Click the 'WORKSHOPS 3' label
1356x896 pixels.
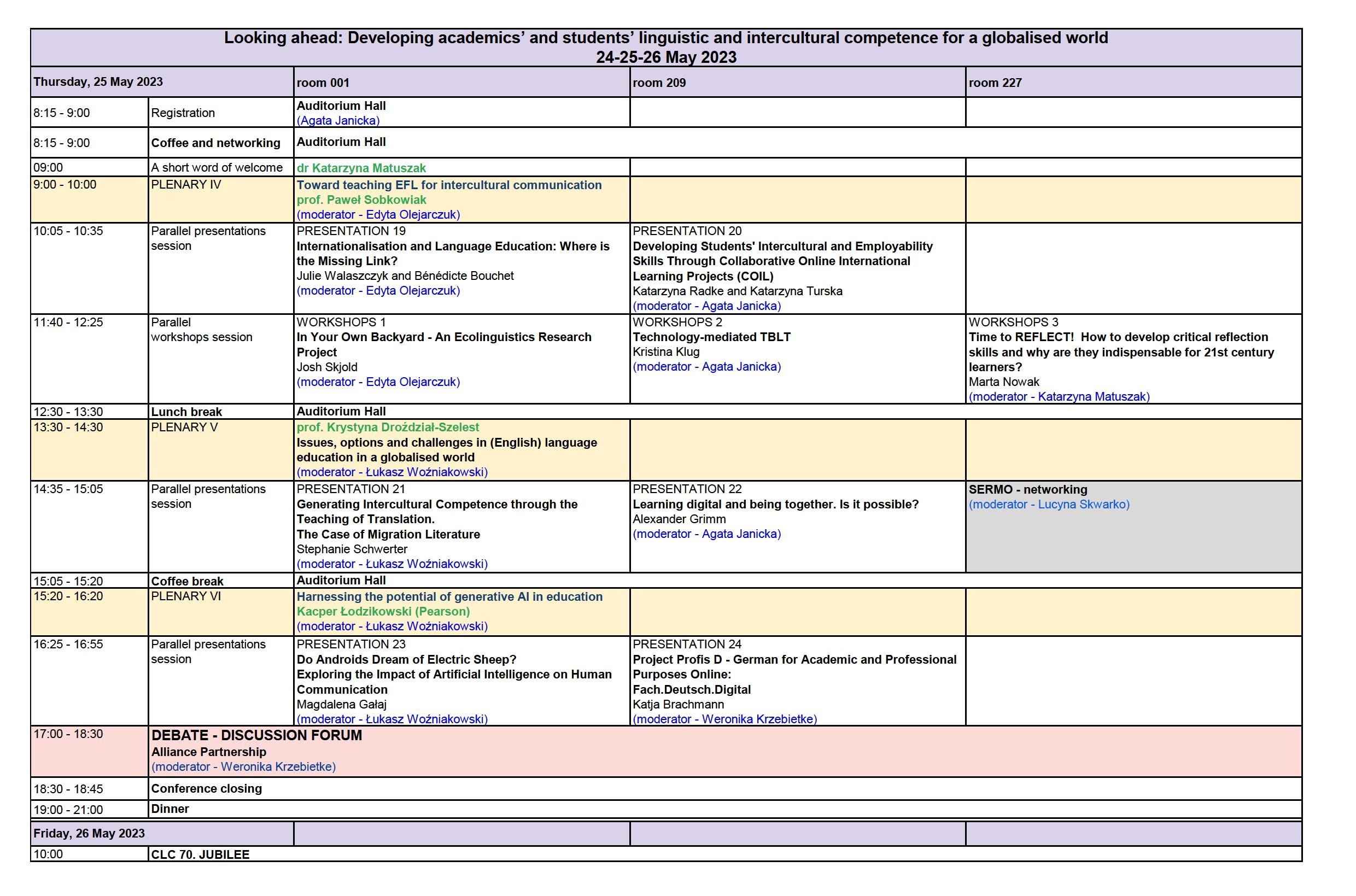click(1013, 323)
